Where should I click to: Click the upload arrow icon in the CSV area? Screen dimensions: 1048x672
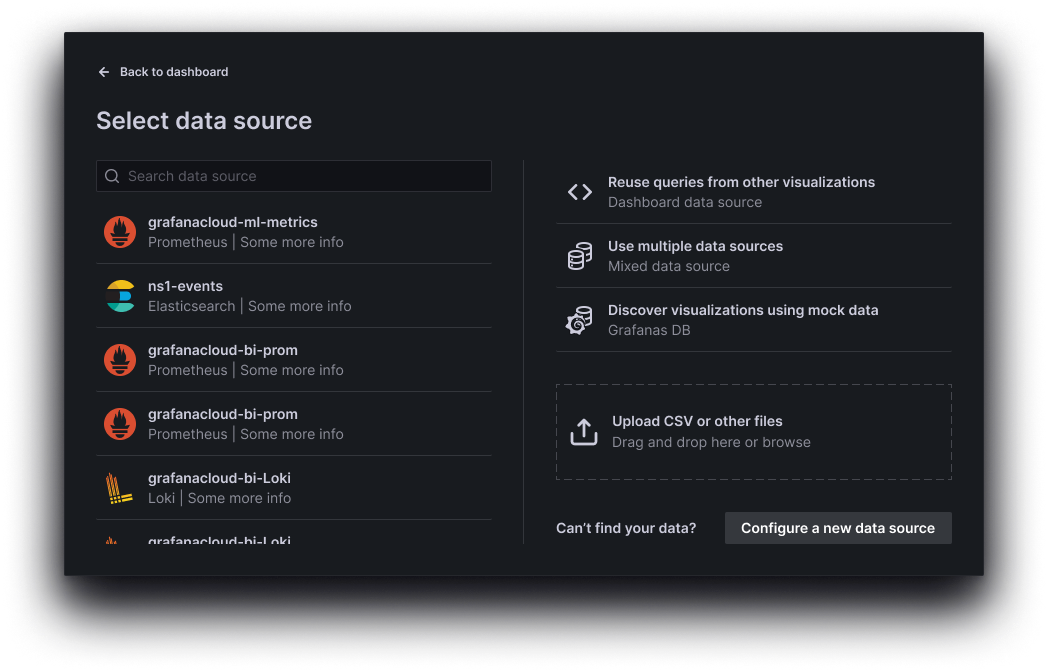584,431
